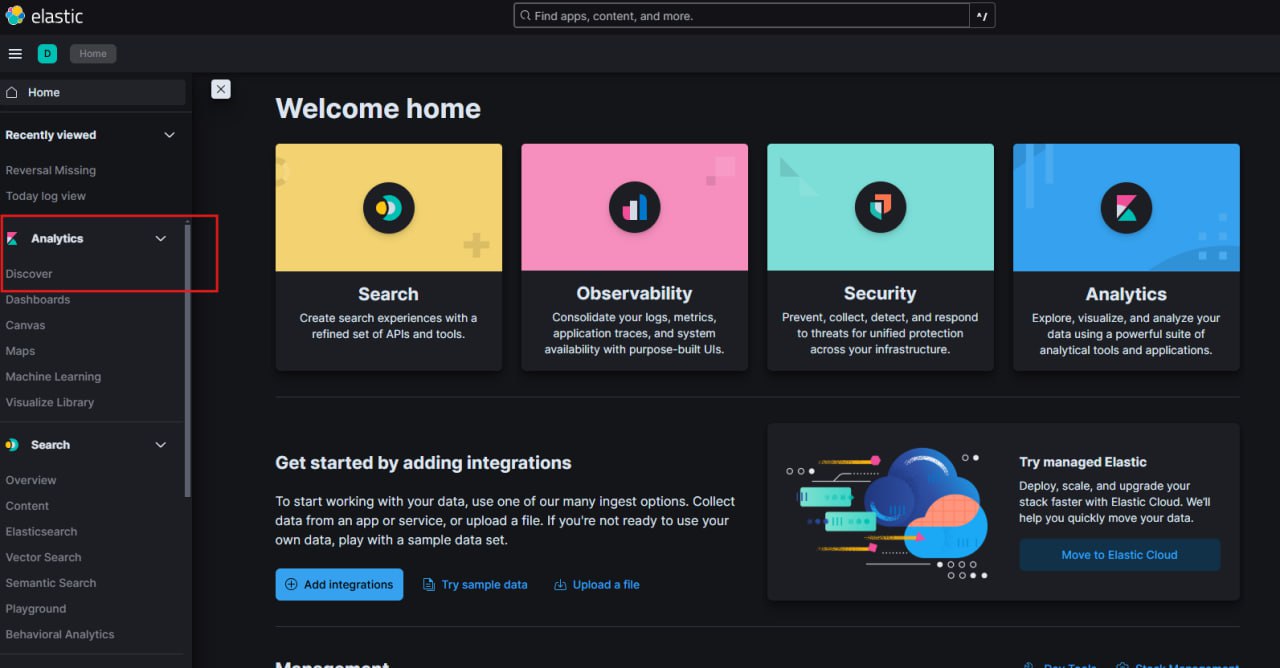Click the Observability card's bar chart icon
The height and width of the screenshot is (668, 1280).
point(634,208)
